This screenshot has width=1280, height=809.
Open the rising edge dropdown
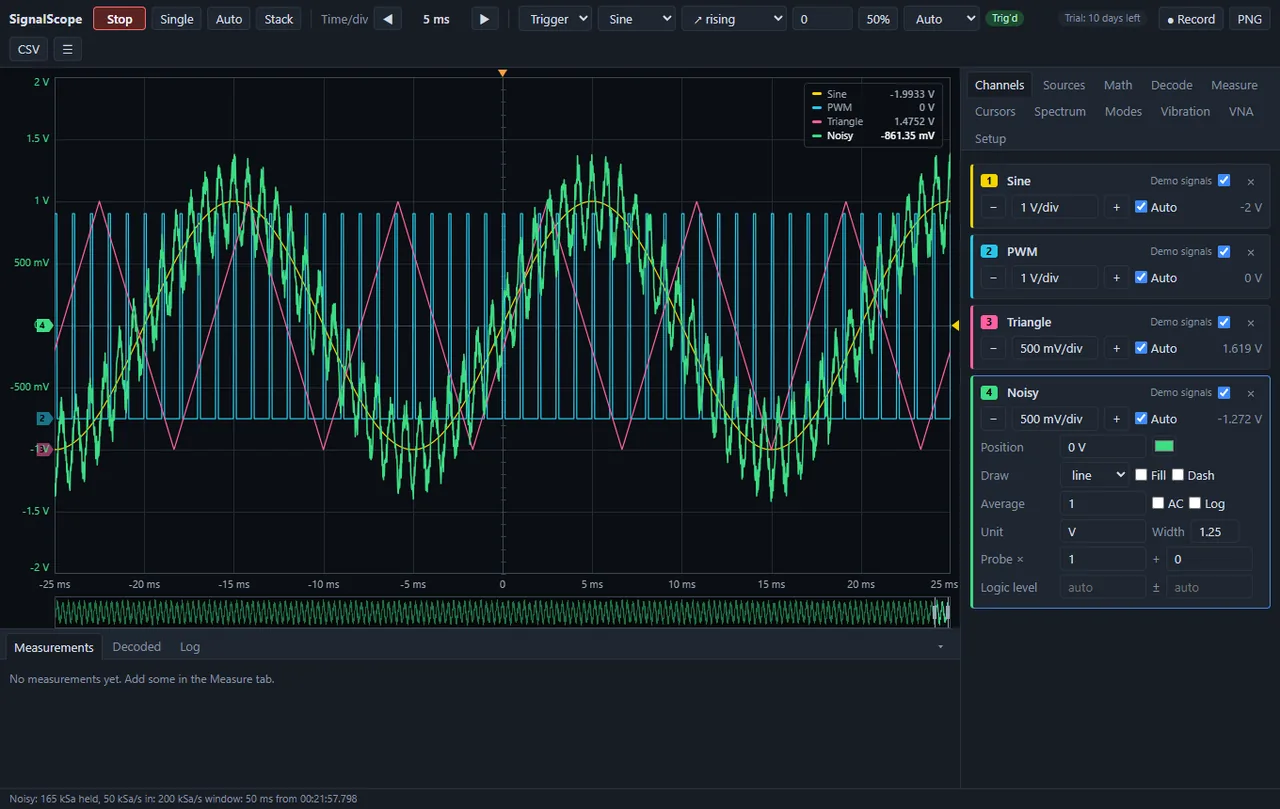(734, 19)
